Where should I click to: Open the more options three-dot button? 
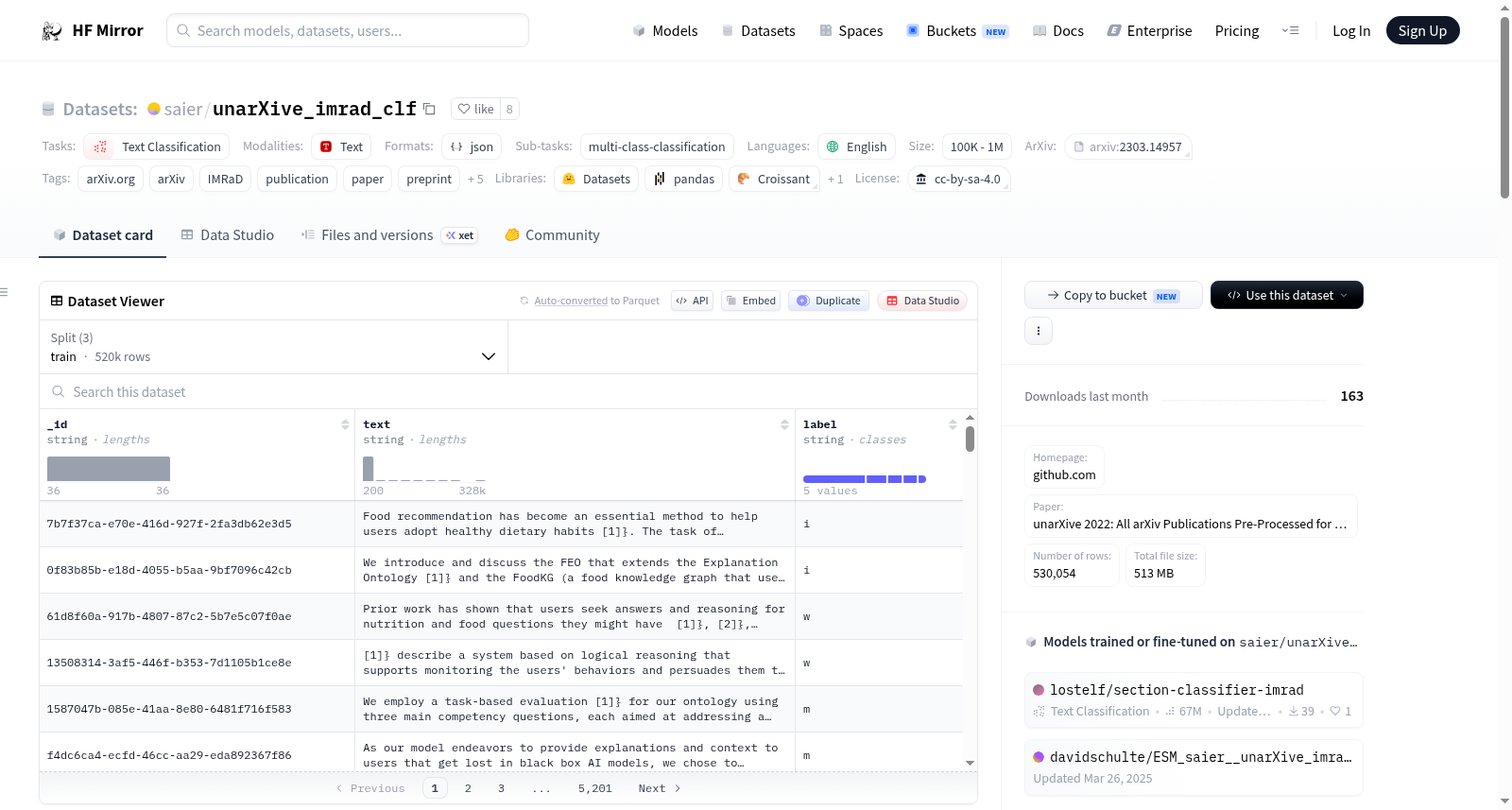click(x=1039, y=331)
